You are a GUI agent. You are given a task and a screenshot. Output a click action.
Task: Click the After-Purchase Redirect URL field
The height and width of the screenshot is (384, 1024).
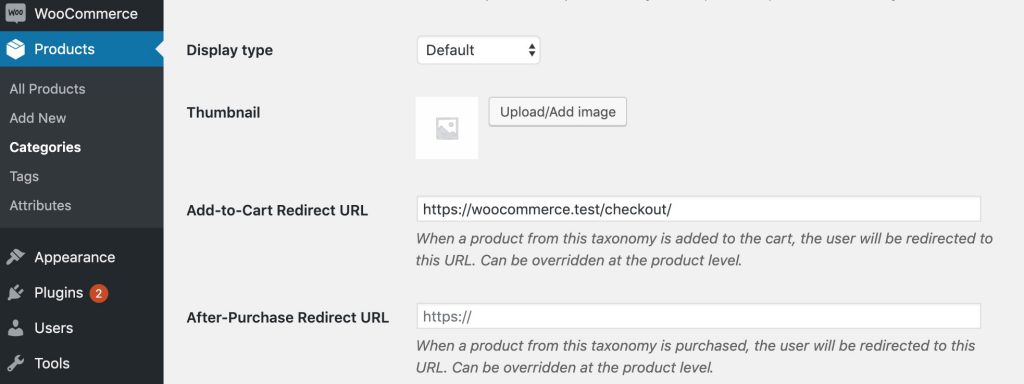click(x=699, y=316)
